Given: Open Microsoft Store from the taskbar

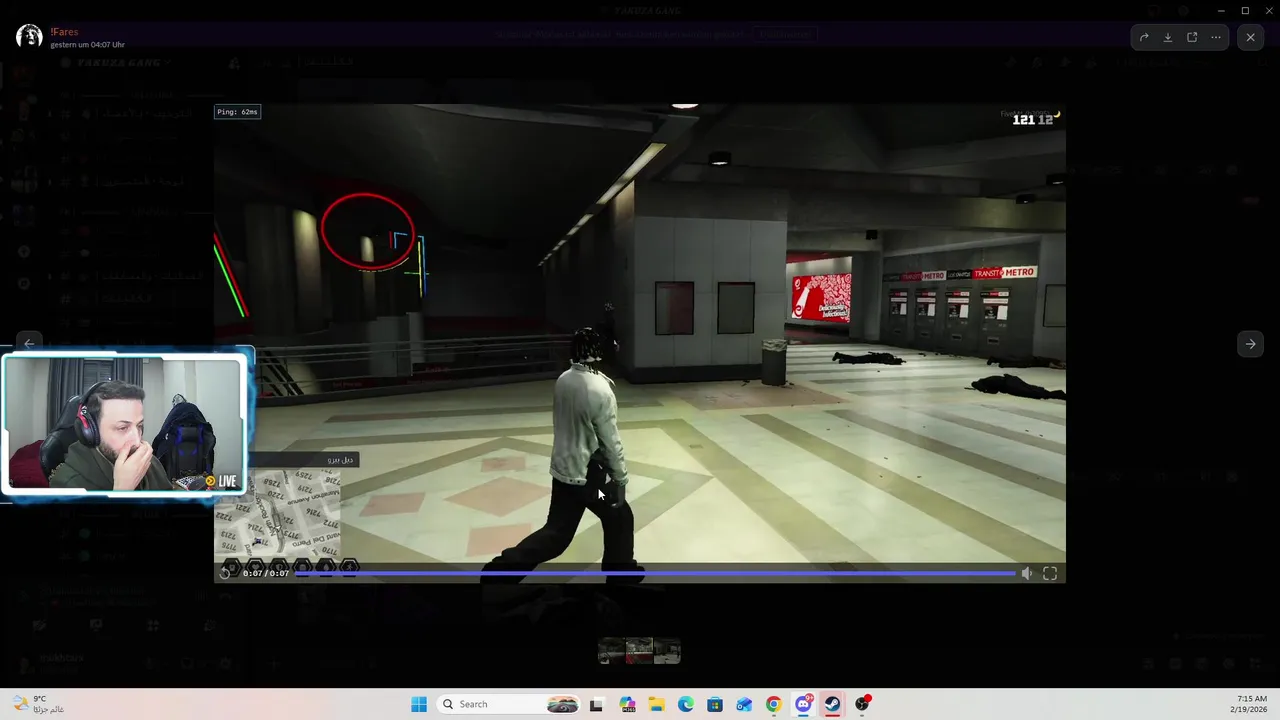Looking at the screenshot, I should pyautogui.click(x=715, y=704).
